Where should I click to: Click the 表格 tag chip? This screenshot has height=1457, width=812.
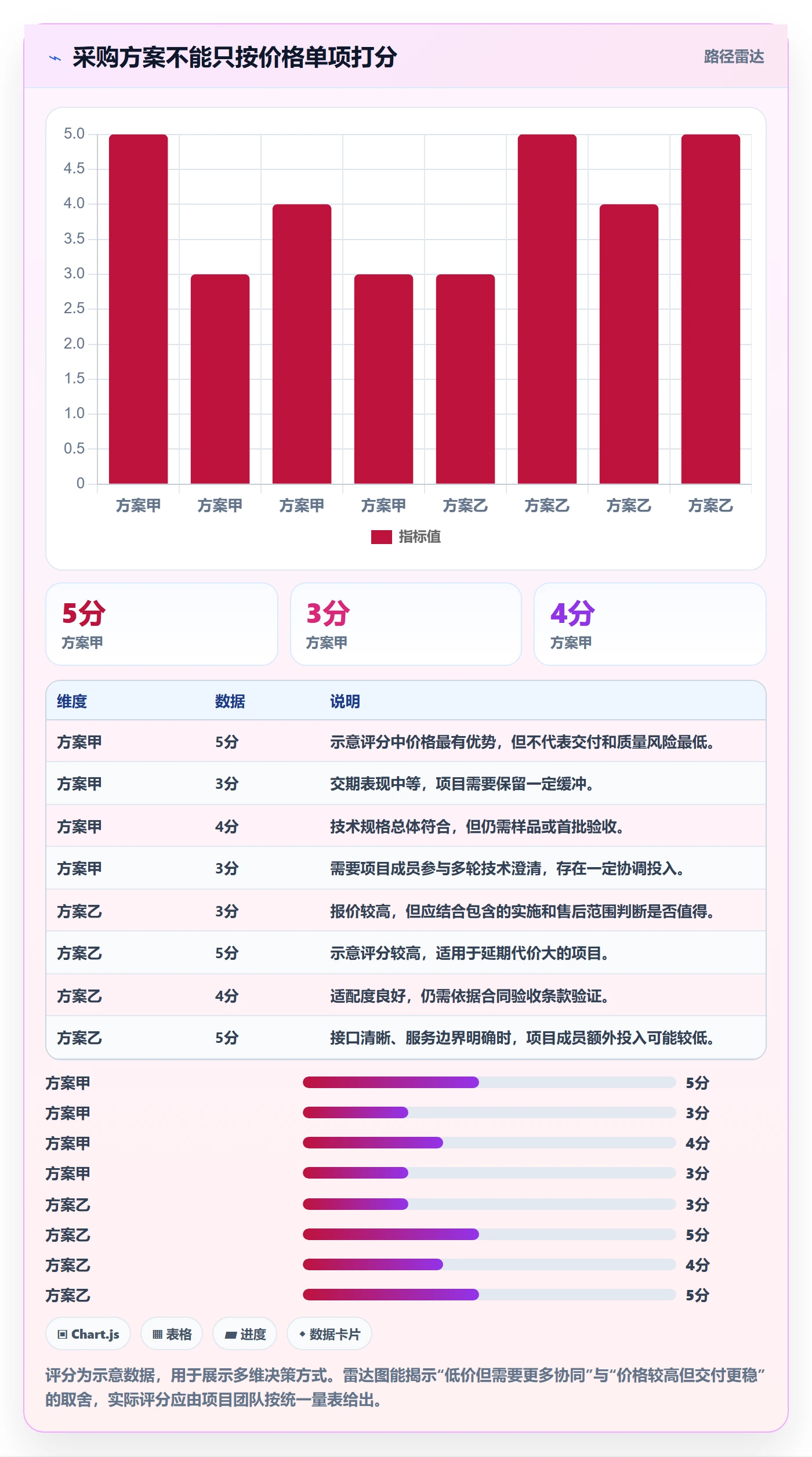(172, 1334)
